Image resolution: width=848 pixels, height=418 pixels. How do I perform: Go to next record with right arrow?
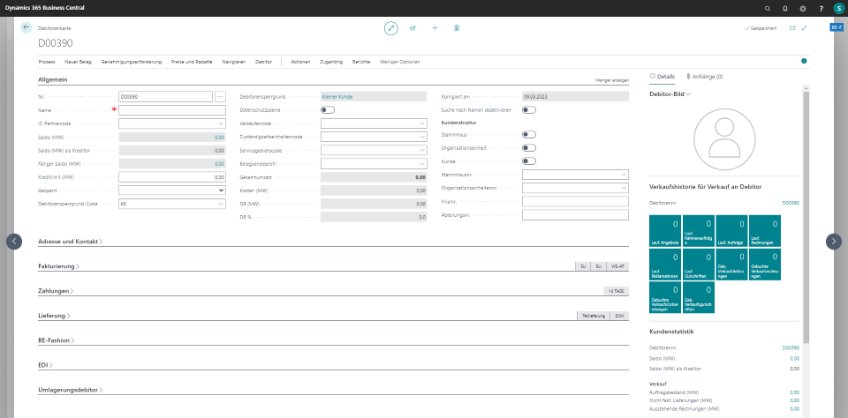point(833,241)
